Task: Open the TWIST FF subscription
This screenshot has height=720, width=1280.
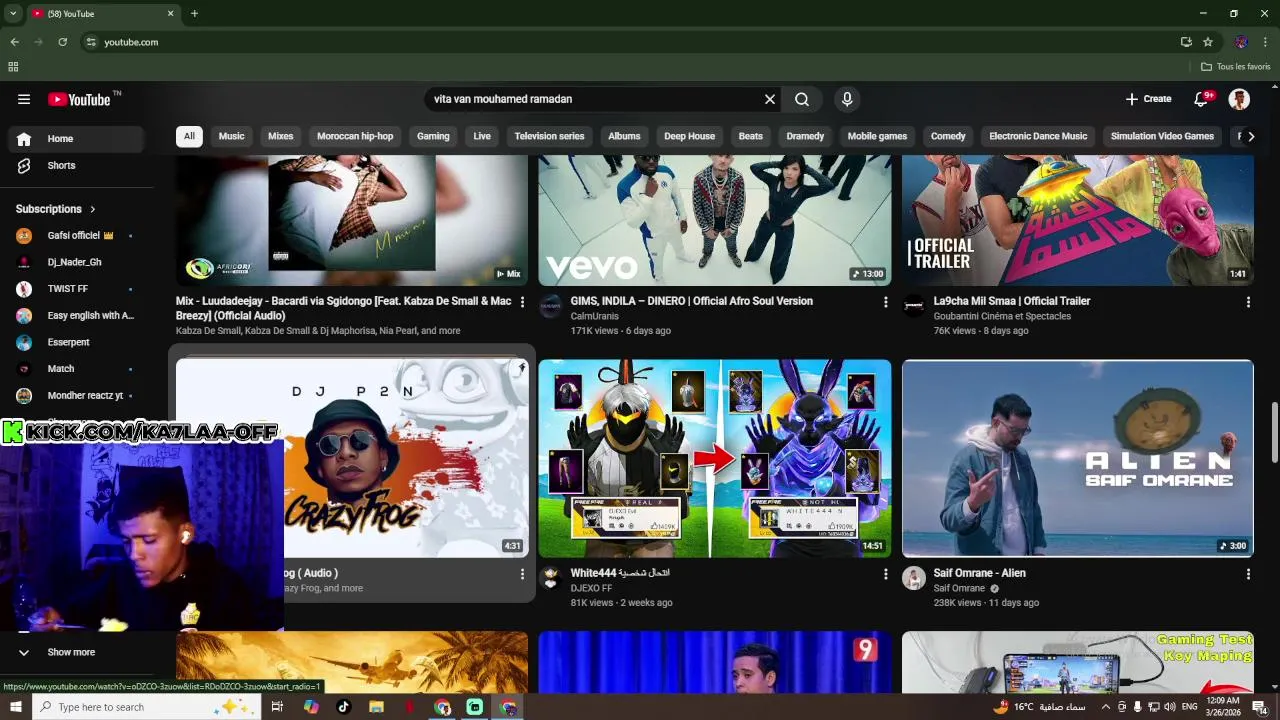Action: click(76, 289)
